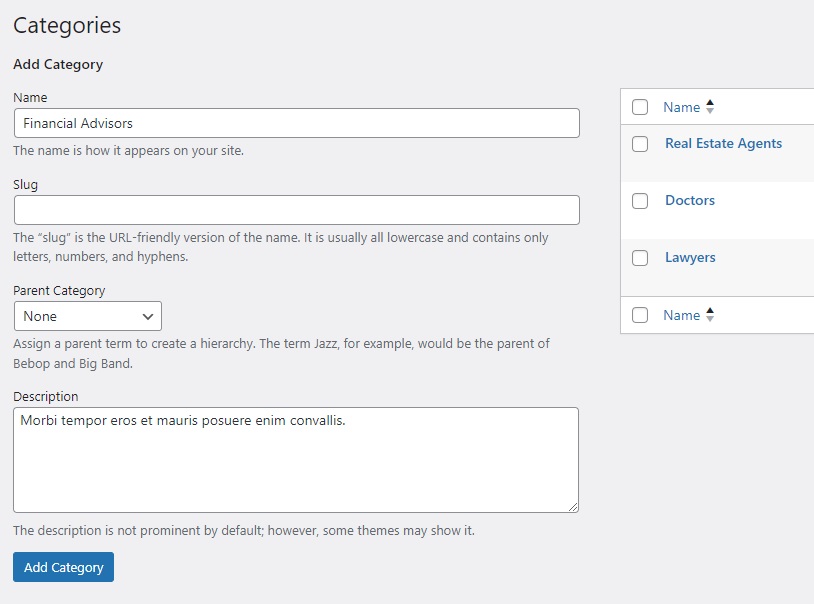
Task: Open the Doctors category link
Action: point(689,200)
